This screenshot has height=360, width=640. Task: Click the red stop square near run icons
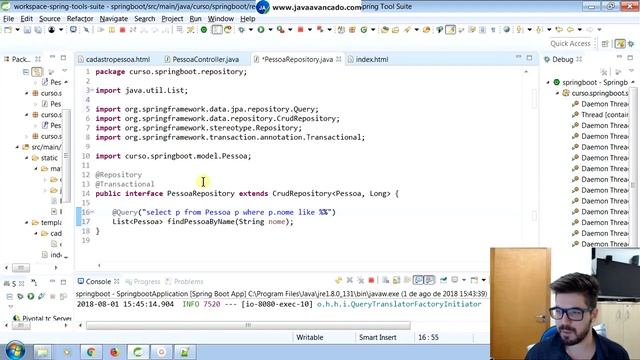300,30
